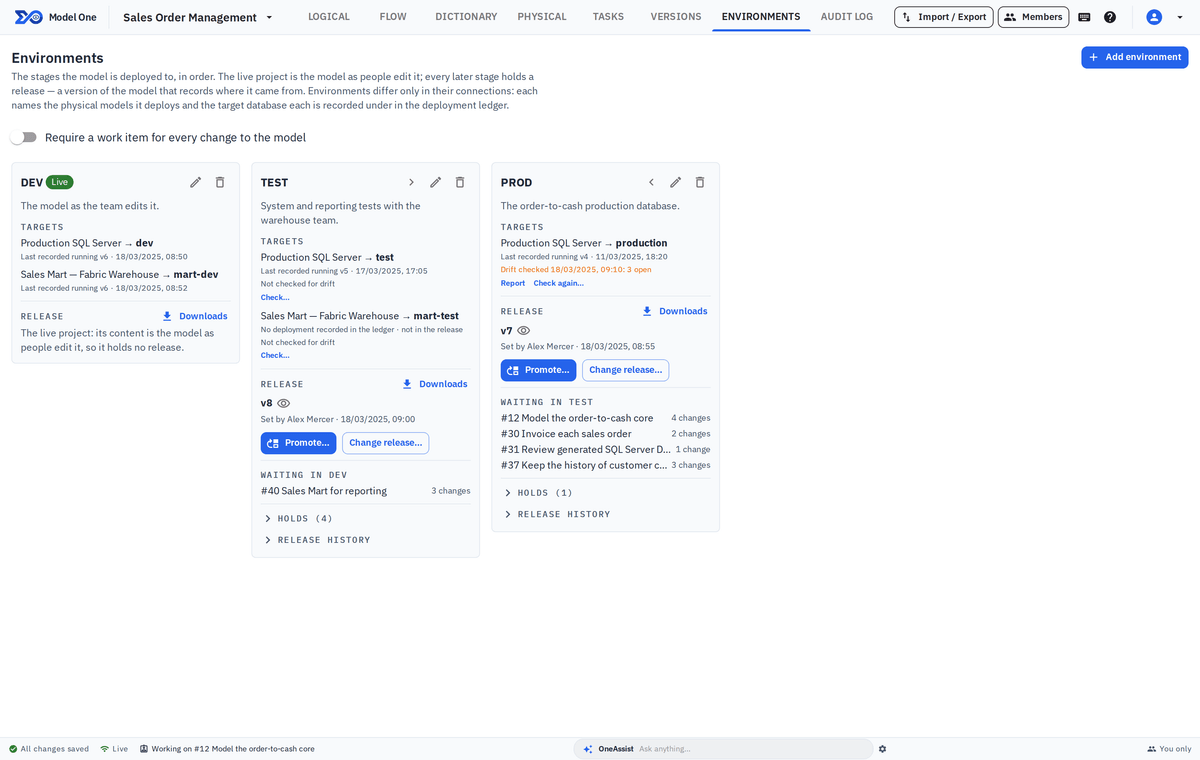The image size is (1200, 760).
Task: Edit the PROD environment pencil icon
Action: 675,182
